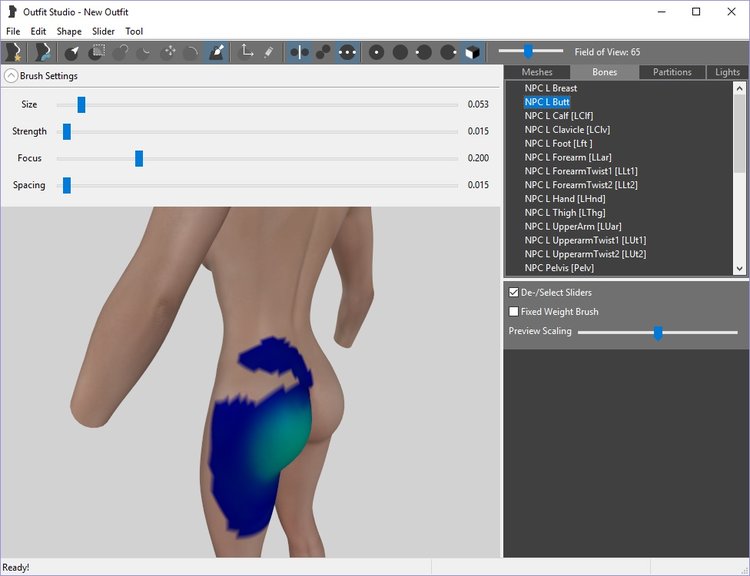Viewport: 750px width, 576px height.
Task: Collapse the Brush Settings panel
Action: coord(11,76)
